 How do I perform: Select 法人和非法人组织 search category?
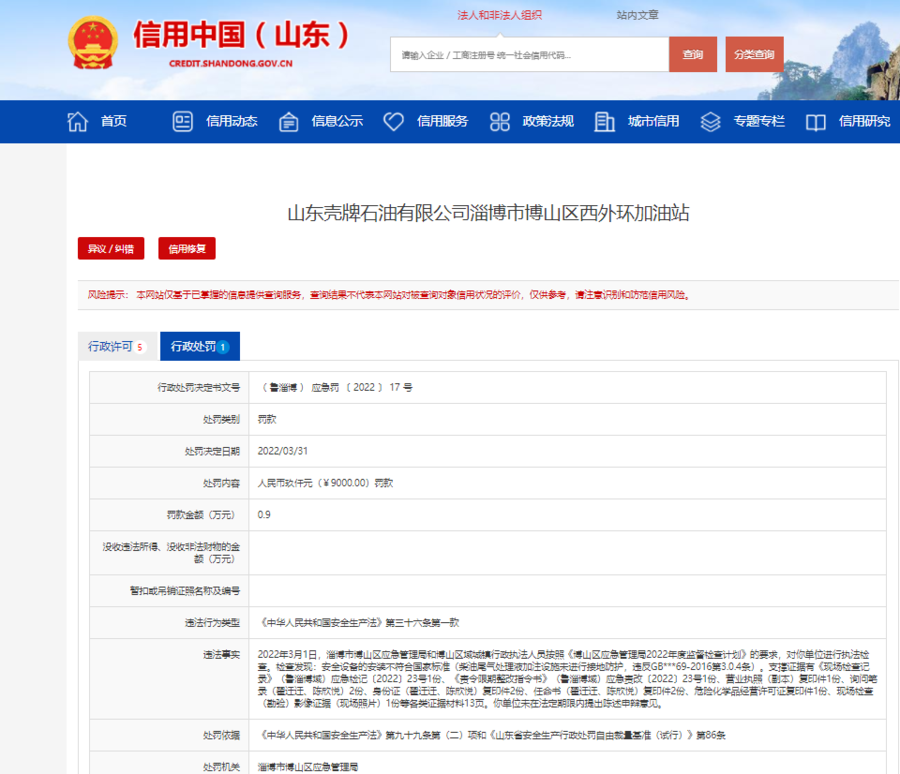coord(499,15)
